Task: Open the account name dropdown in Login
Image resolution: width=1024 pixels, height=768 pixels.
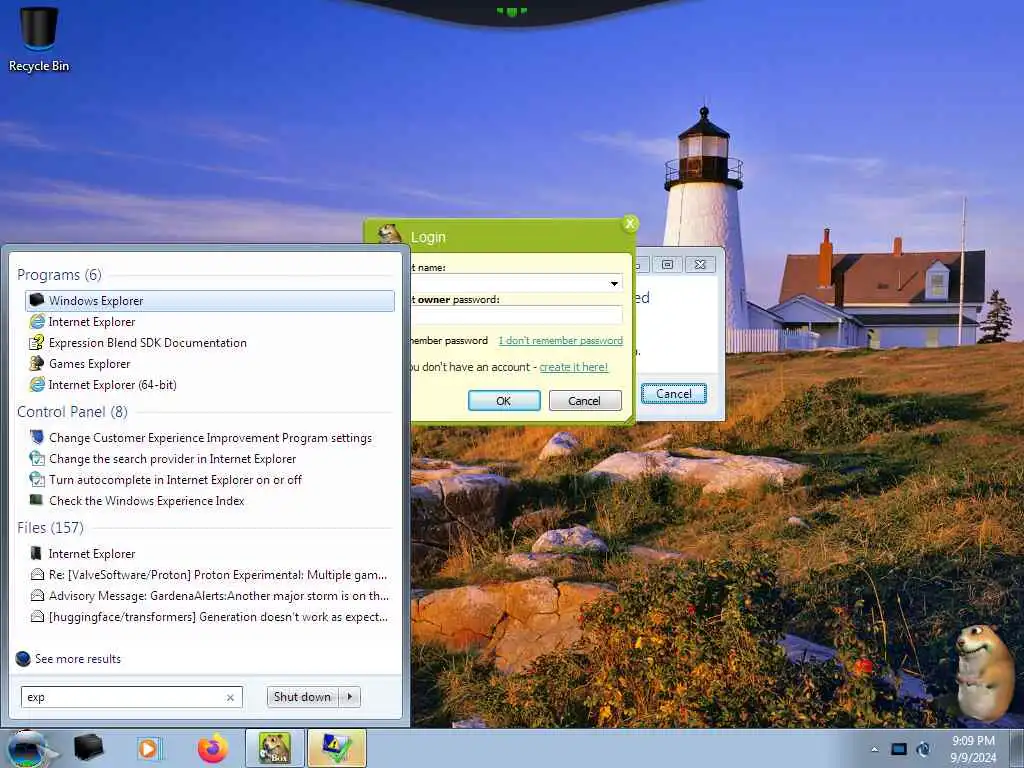Action: tap(614, 283)
